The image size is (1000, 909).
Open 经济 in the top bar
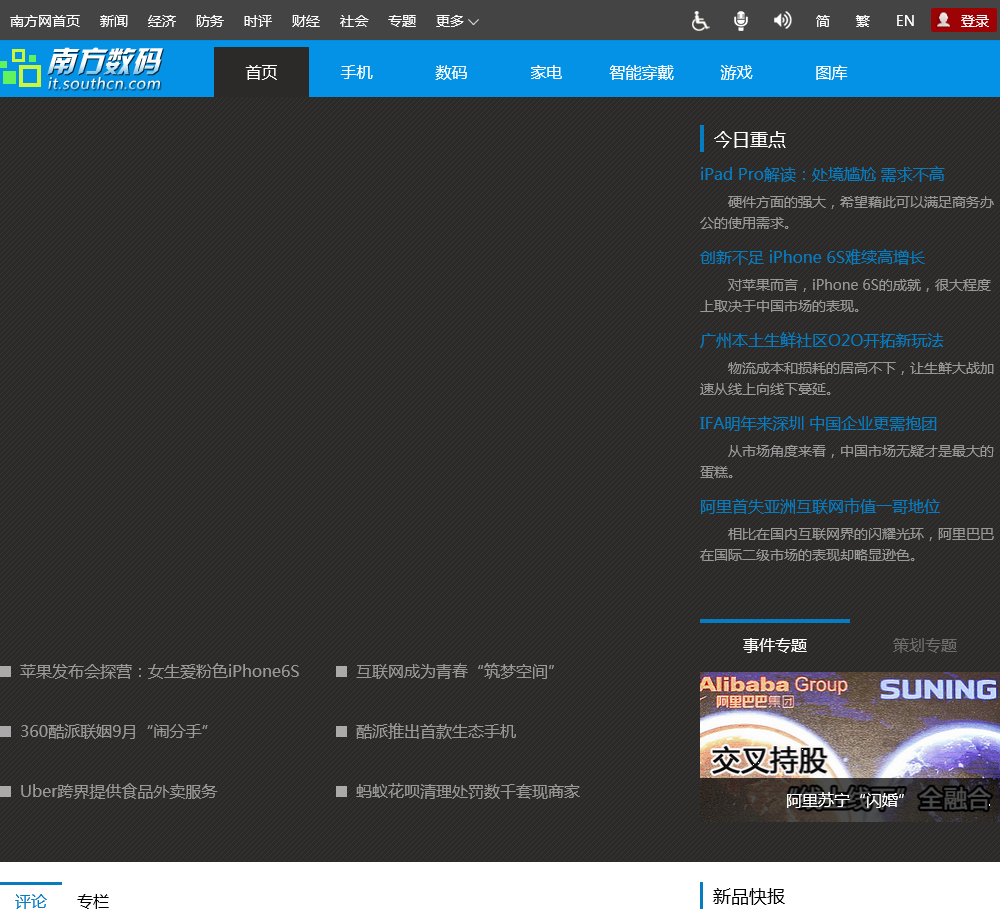pyautogui.click(x=161, y=21)
